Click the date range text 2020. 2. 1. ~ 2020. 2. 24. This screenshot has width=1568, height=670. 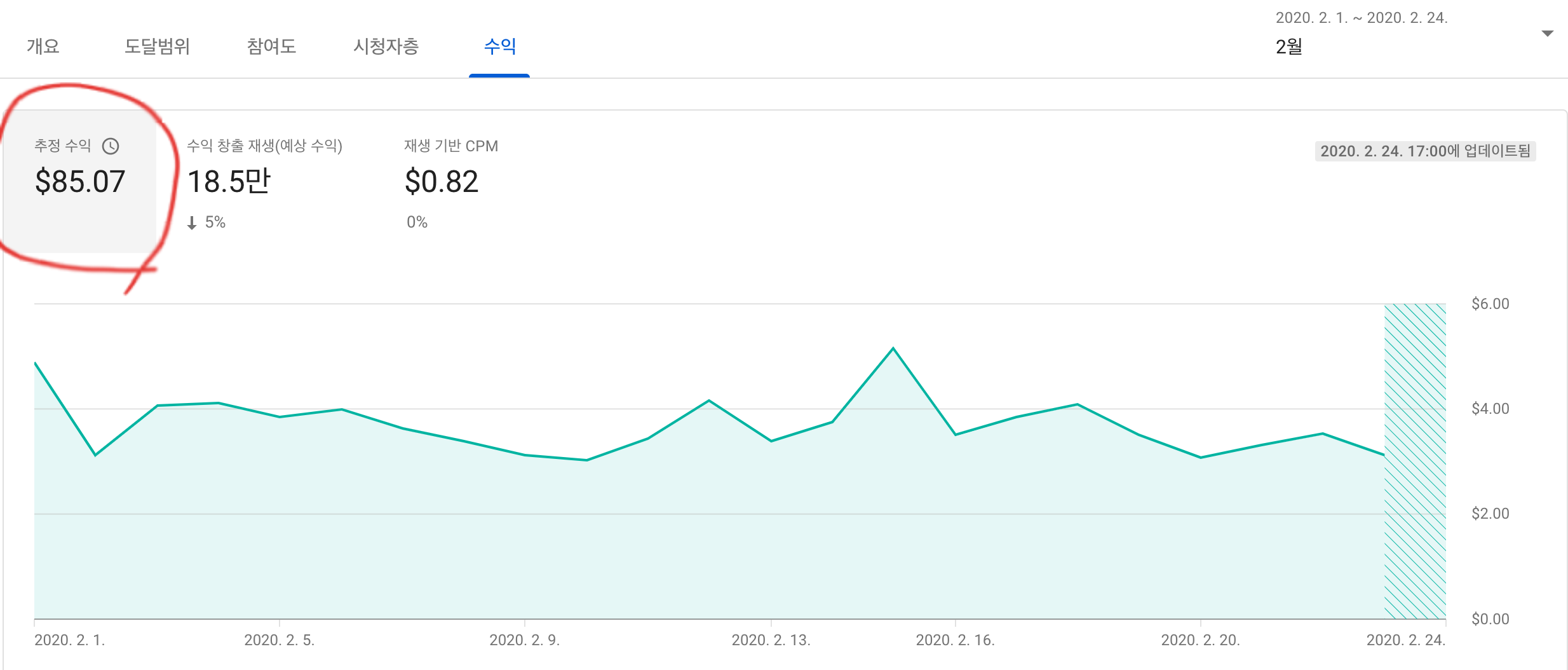pos(1362,18)
